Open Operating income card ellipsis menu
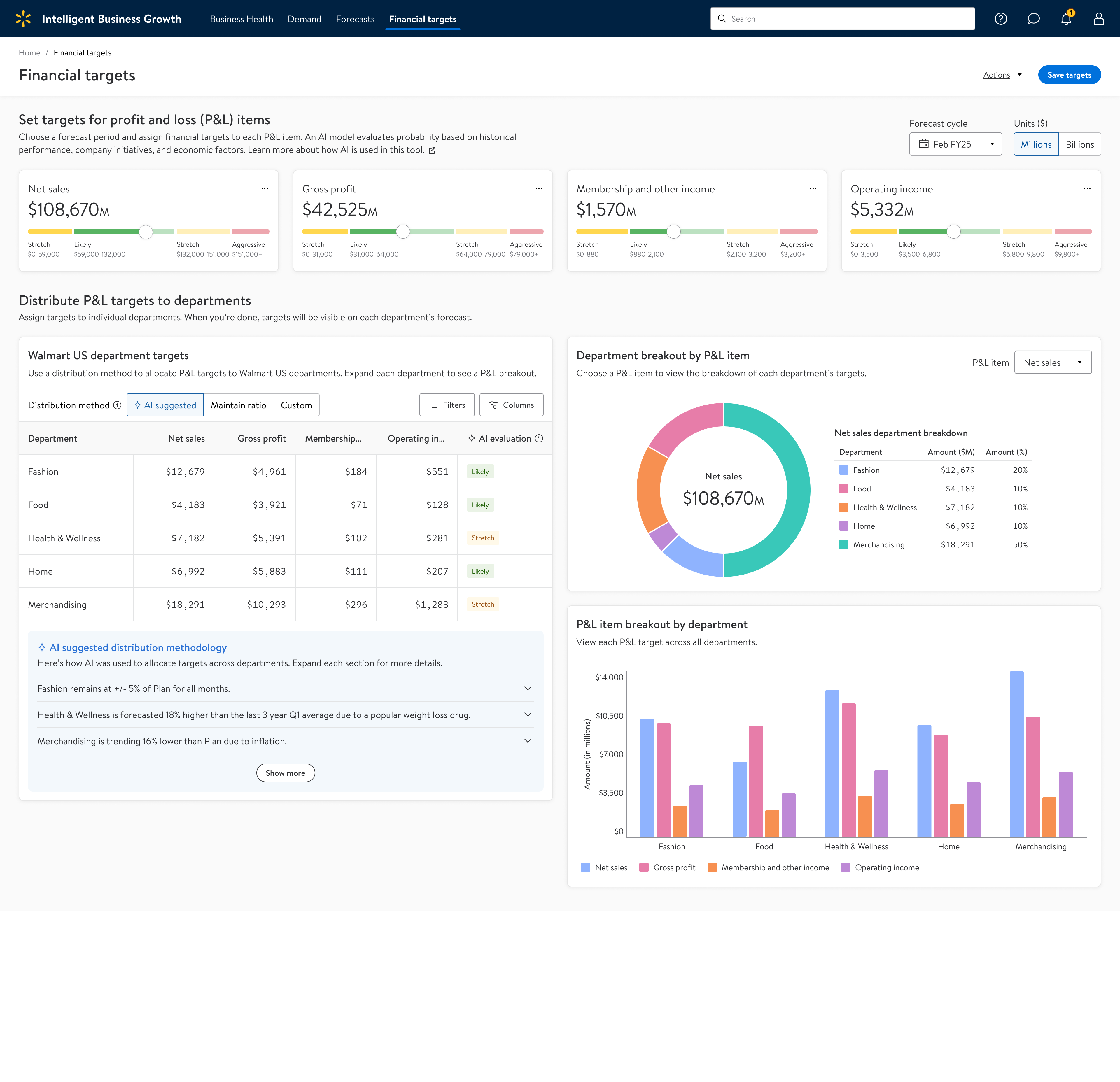The image size is (1120, 1082). [x=1087, y=188]
